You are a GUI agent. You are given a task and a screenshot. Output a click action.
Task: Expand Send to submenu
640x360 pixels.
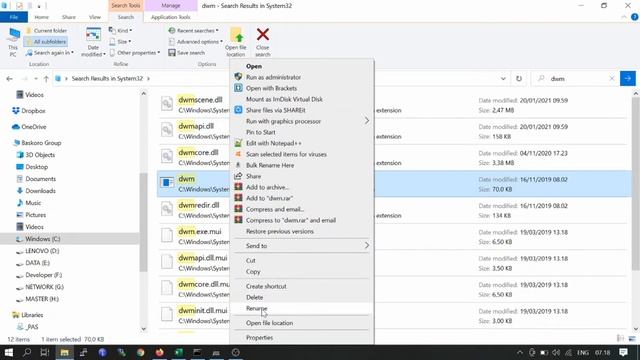click(302, 246)
